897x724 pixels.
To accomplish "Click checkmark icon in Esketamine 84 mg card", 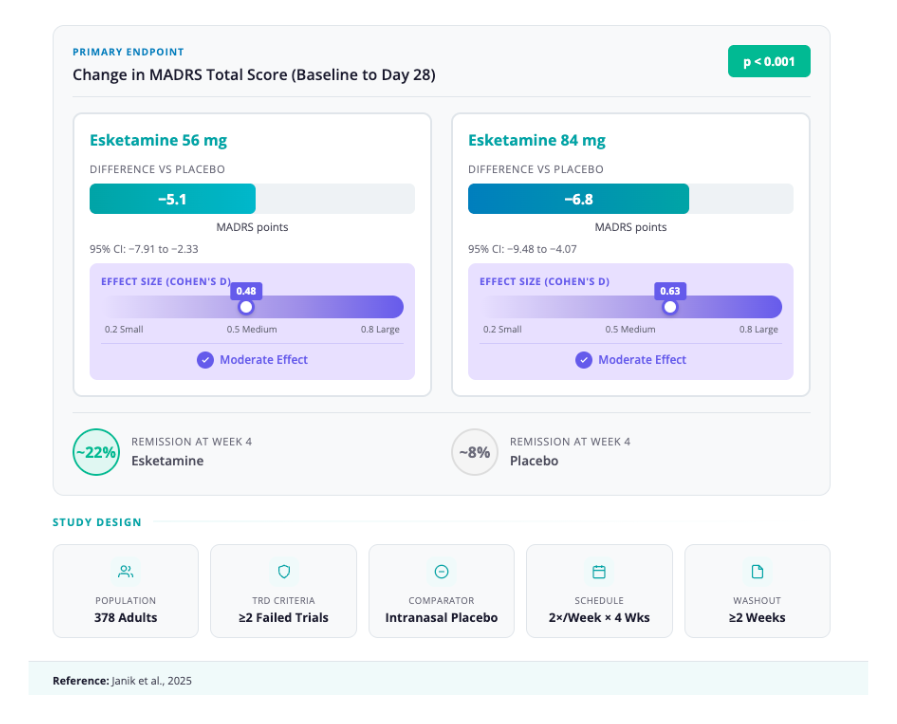I will tap(583, 360).
